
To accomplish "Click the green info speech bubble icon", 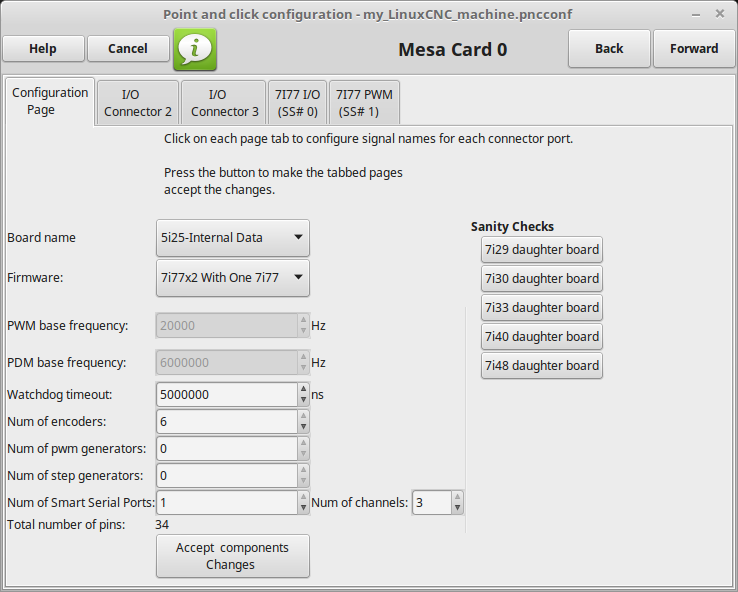I will [195, 49].
